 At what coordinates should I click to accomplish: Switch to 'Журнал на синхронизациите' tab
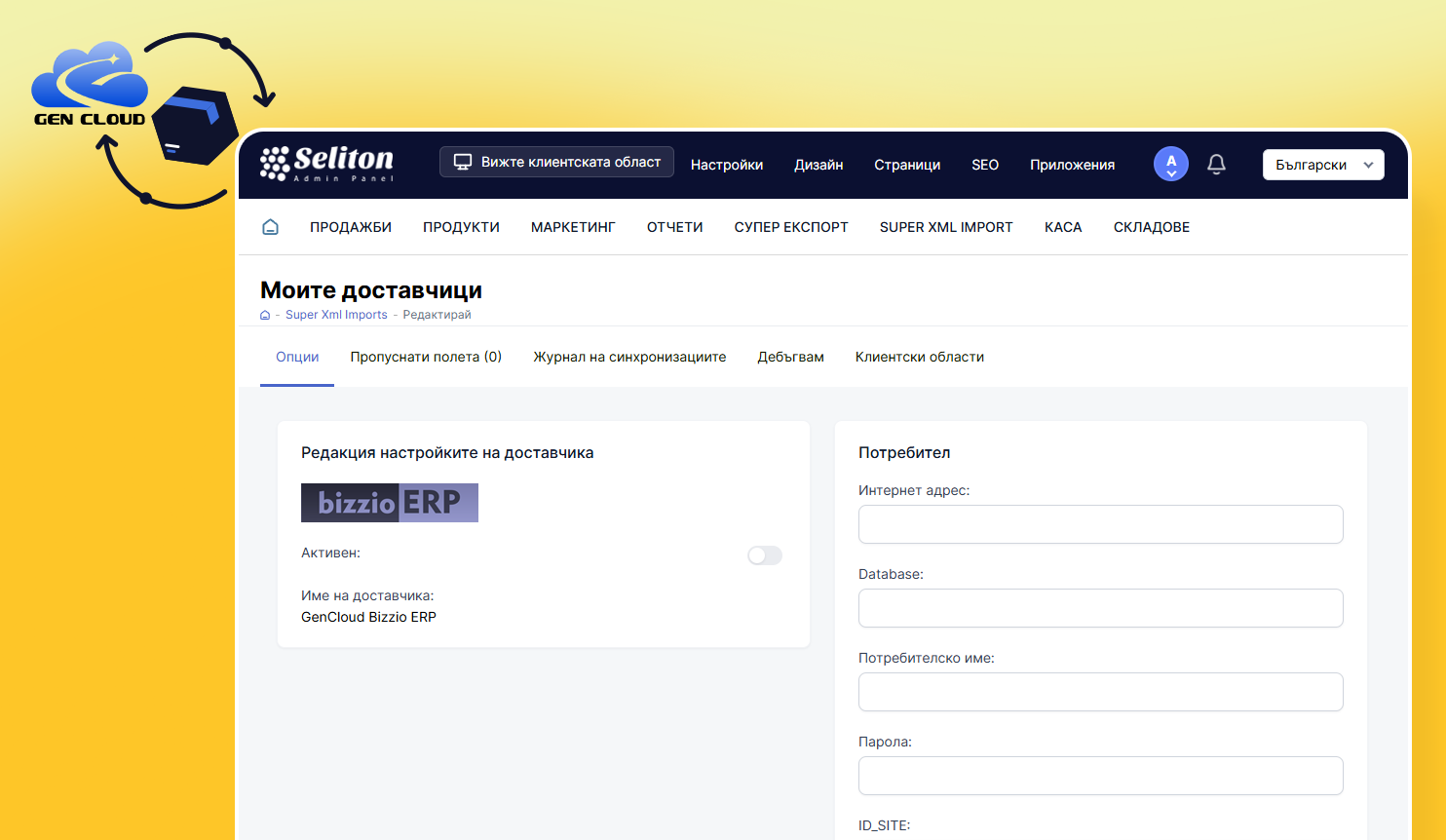(628, 357)
